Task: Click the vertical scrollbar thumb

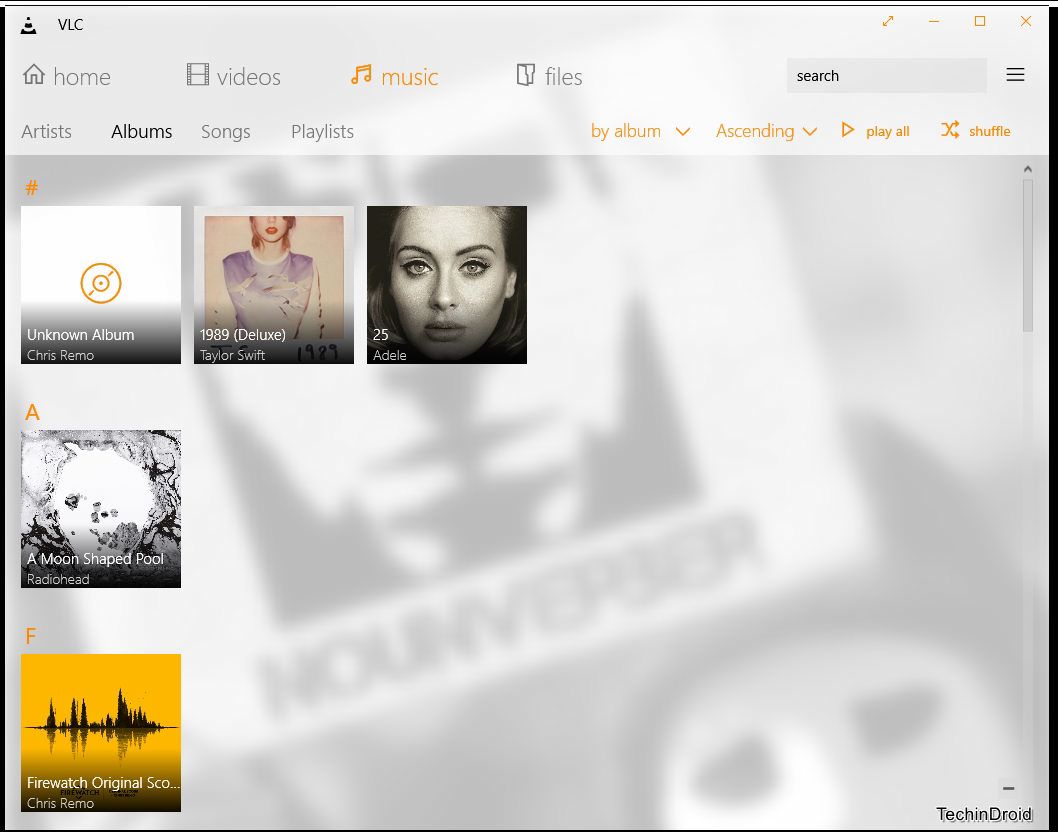Action: click(1028, 255)
